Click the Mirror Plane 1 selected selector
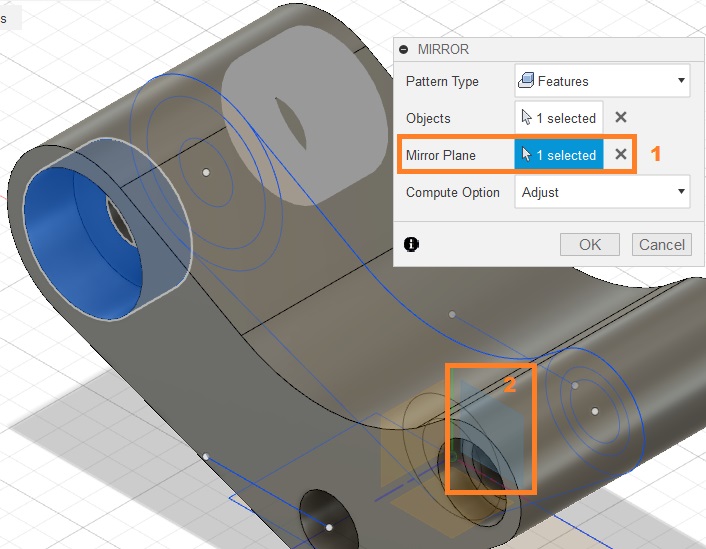 coord(558,154)
